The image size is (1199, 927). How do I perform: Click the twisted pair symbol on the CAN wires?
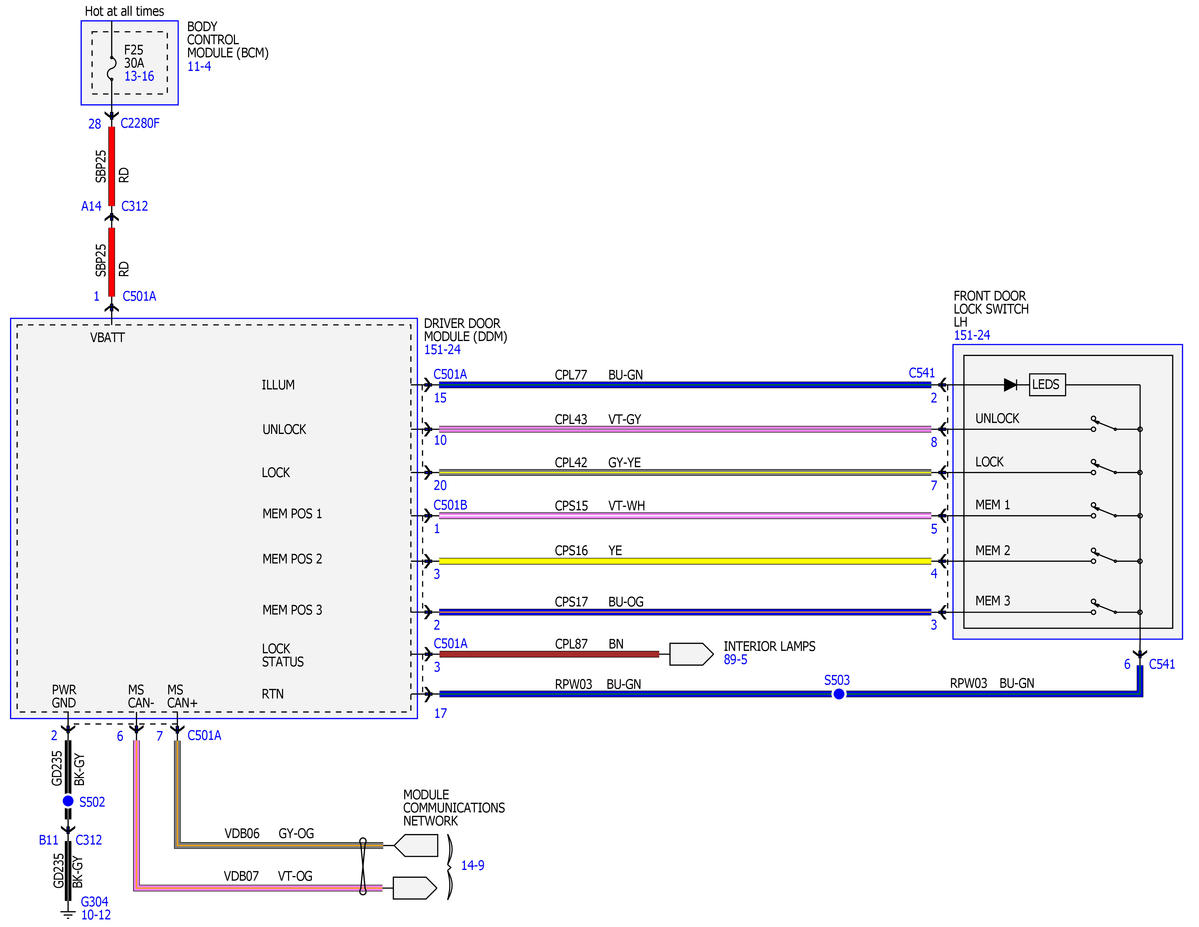point(363,866)
